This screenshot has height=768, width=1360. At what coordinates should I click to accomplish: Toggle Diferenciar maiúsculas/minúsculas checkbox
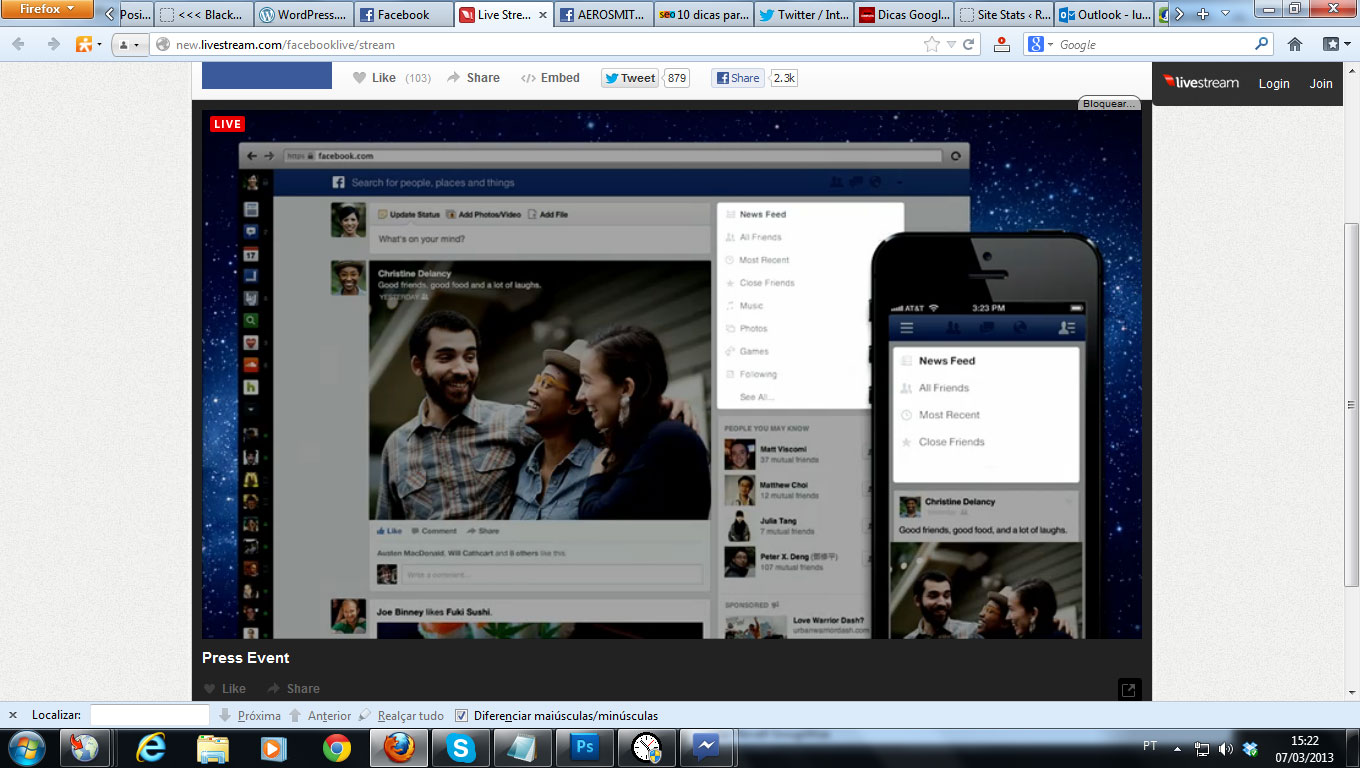tap(461, 715)
